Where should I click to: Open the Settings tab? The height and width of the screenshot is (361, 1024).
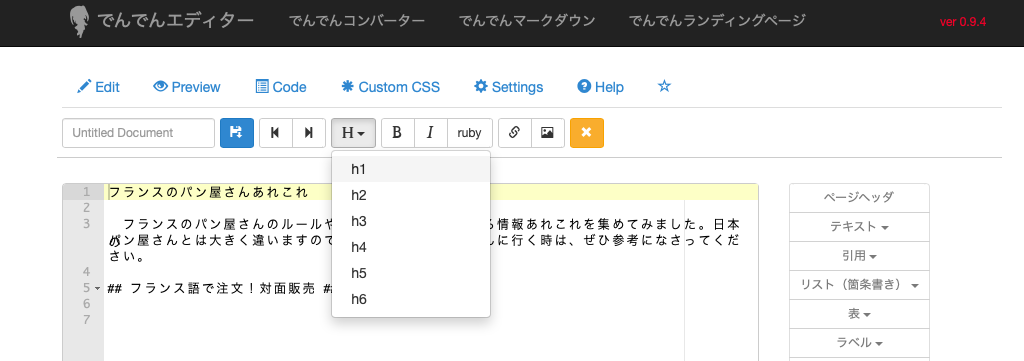pyautogui.click(x=509, y=87)
